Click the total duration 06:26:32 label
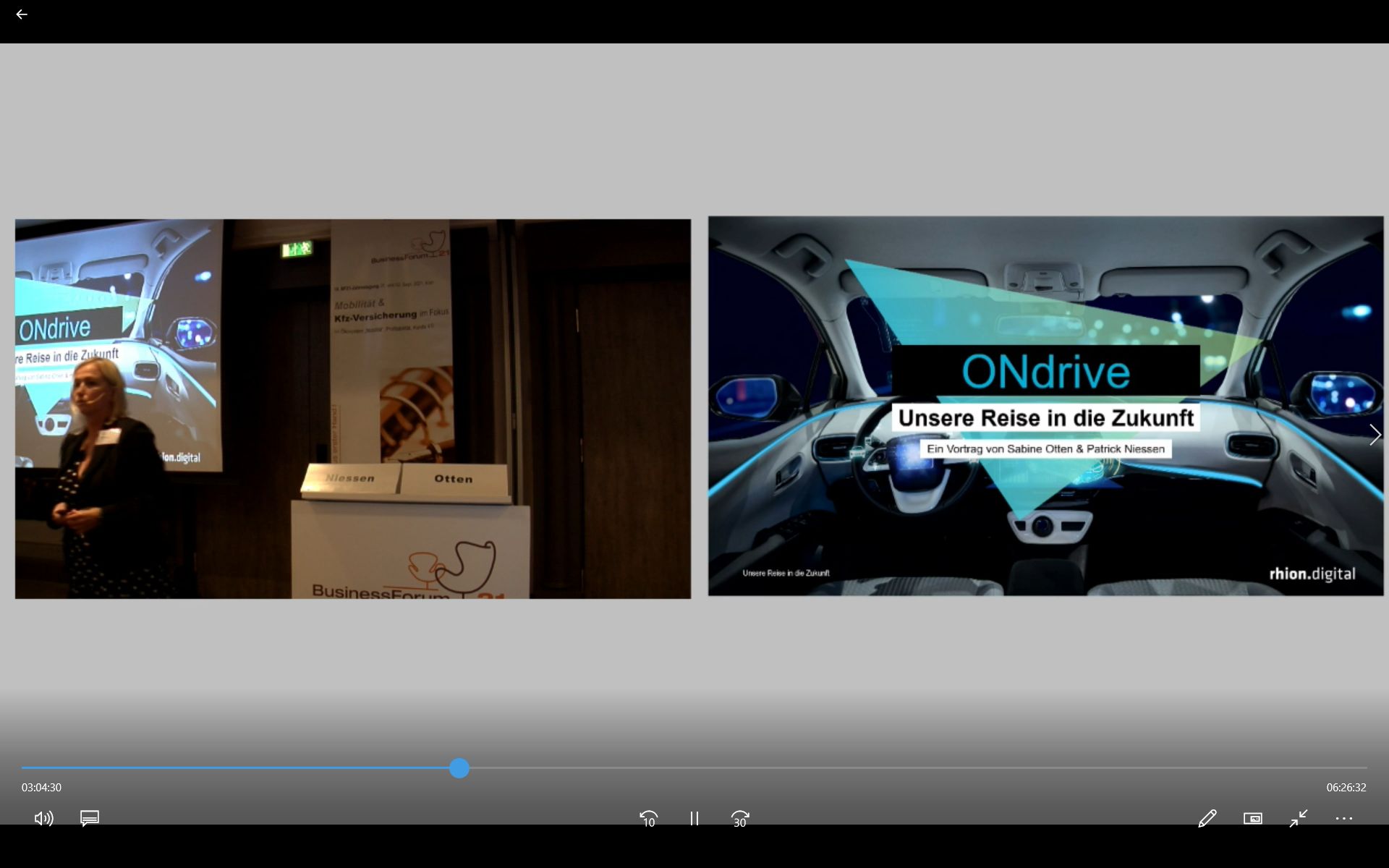 (1346, 788)
